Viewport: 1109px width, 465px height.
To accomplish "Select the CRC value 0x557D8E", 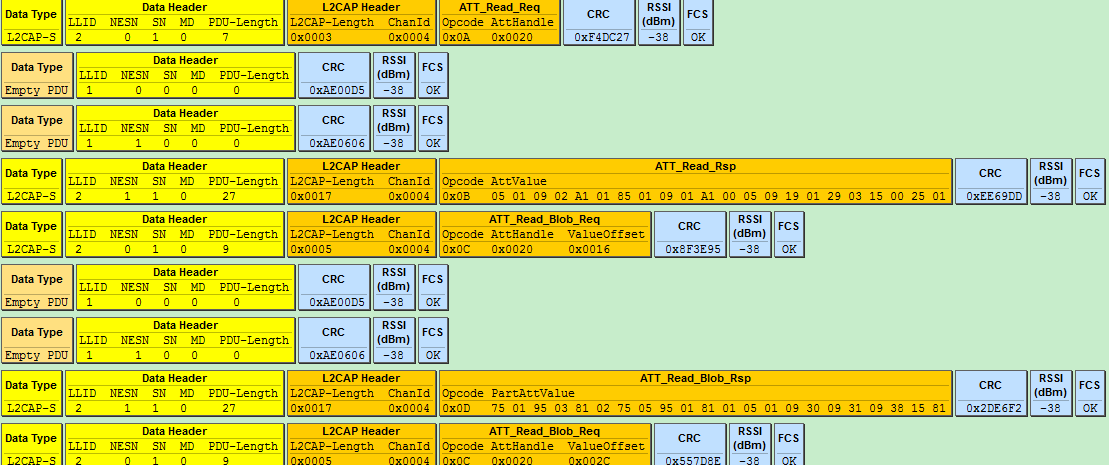I will (689, 459).
